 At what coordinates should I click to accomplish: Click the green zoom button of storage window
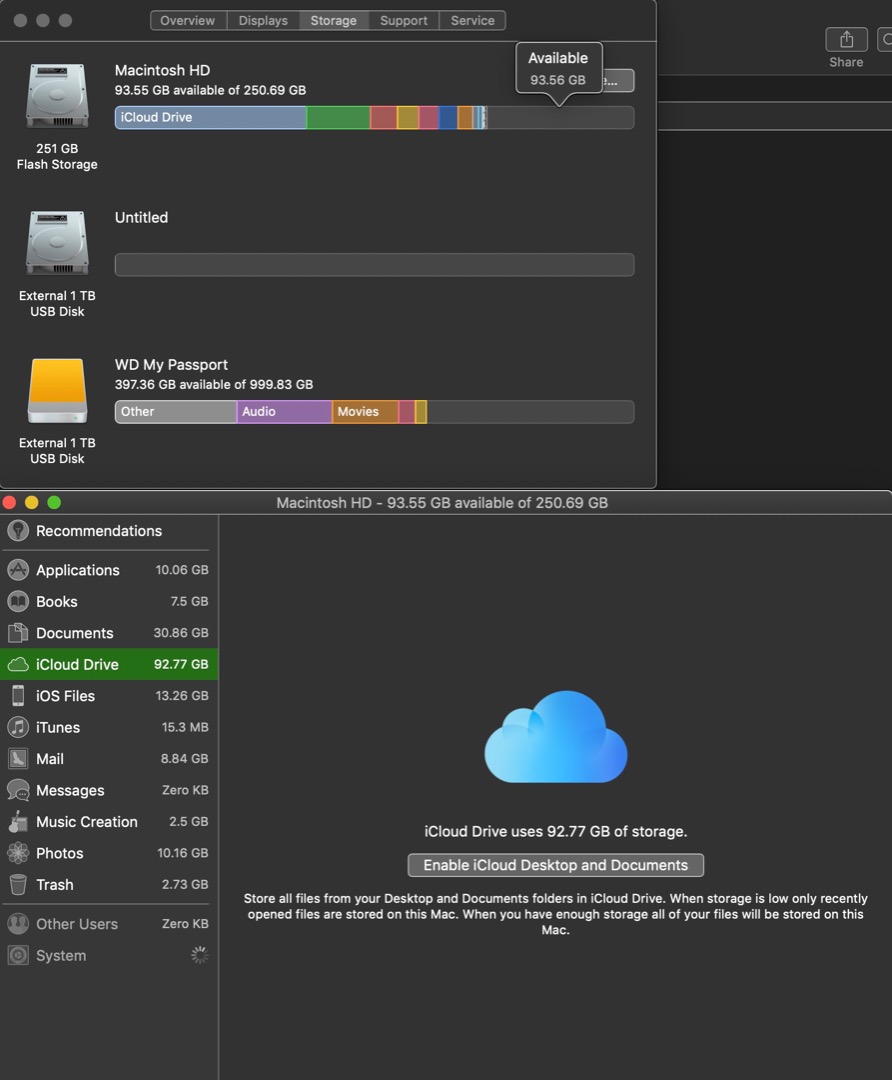tap(54, 502)
